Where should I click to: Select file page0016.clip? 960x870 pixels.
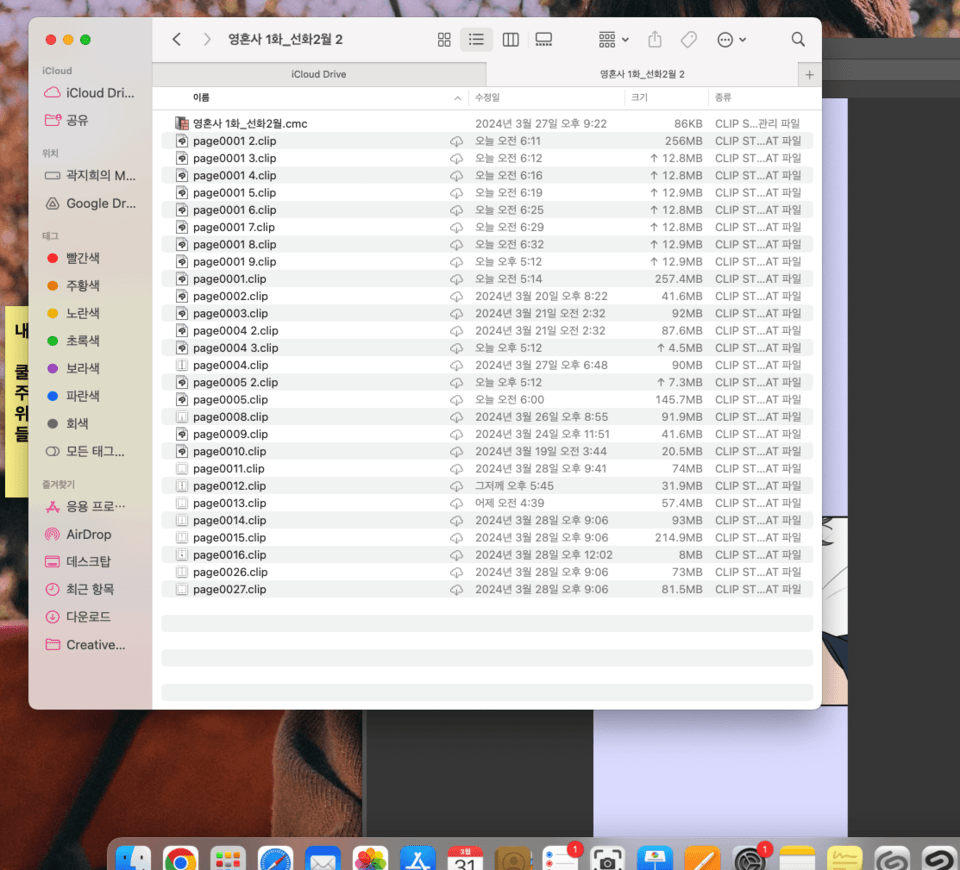point(487,555)
